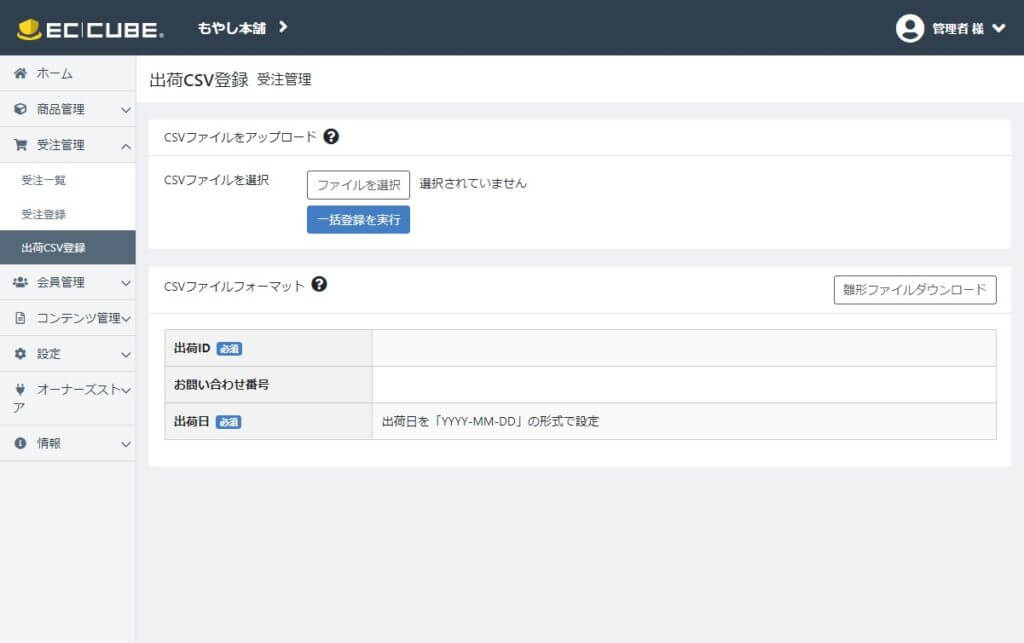The image size is (1024, 643).
Task: Open the 管理者 様 dropdown arrow
Action: point(998,28)
